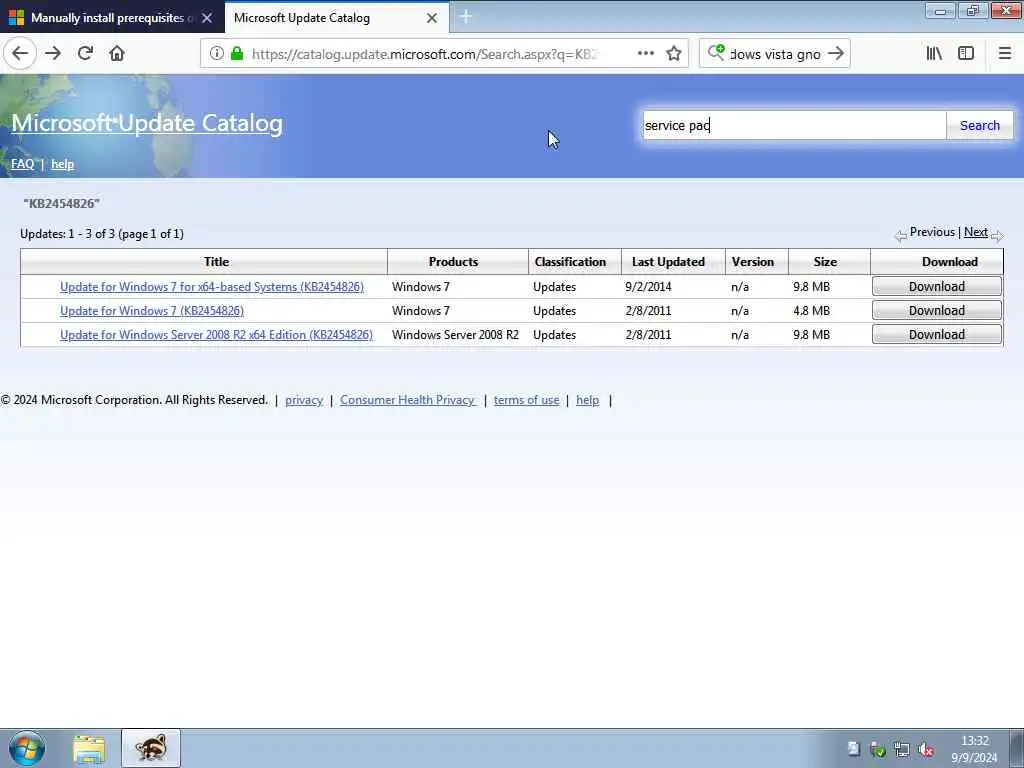Go to Next results page
1024x768 pixels.
(x=976, y=232)
